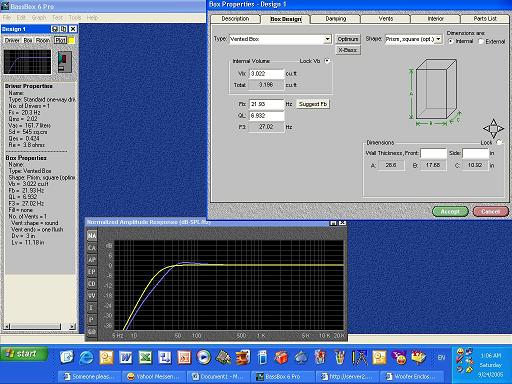Select Internal dimensions radio button

(451, 41)
